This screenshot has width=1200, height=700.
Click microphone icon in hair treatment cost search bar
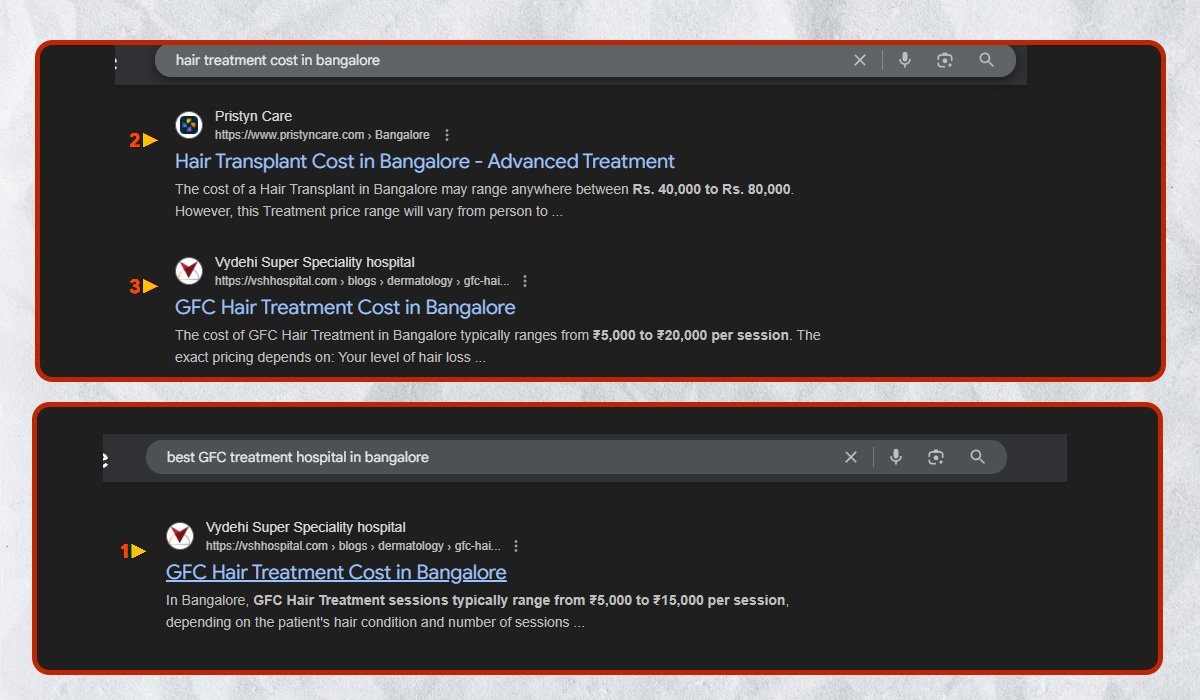(905, 60)
